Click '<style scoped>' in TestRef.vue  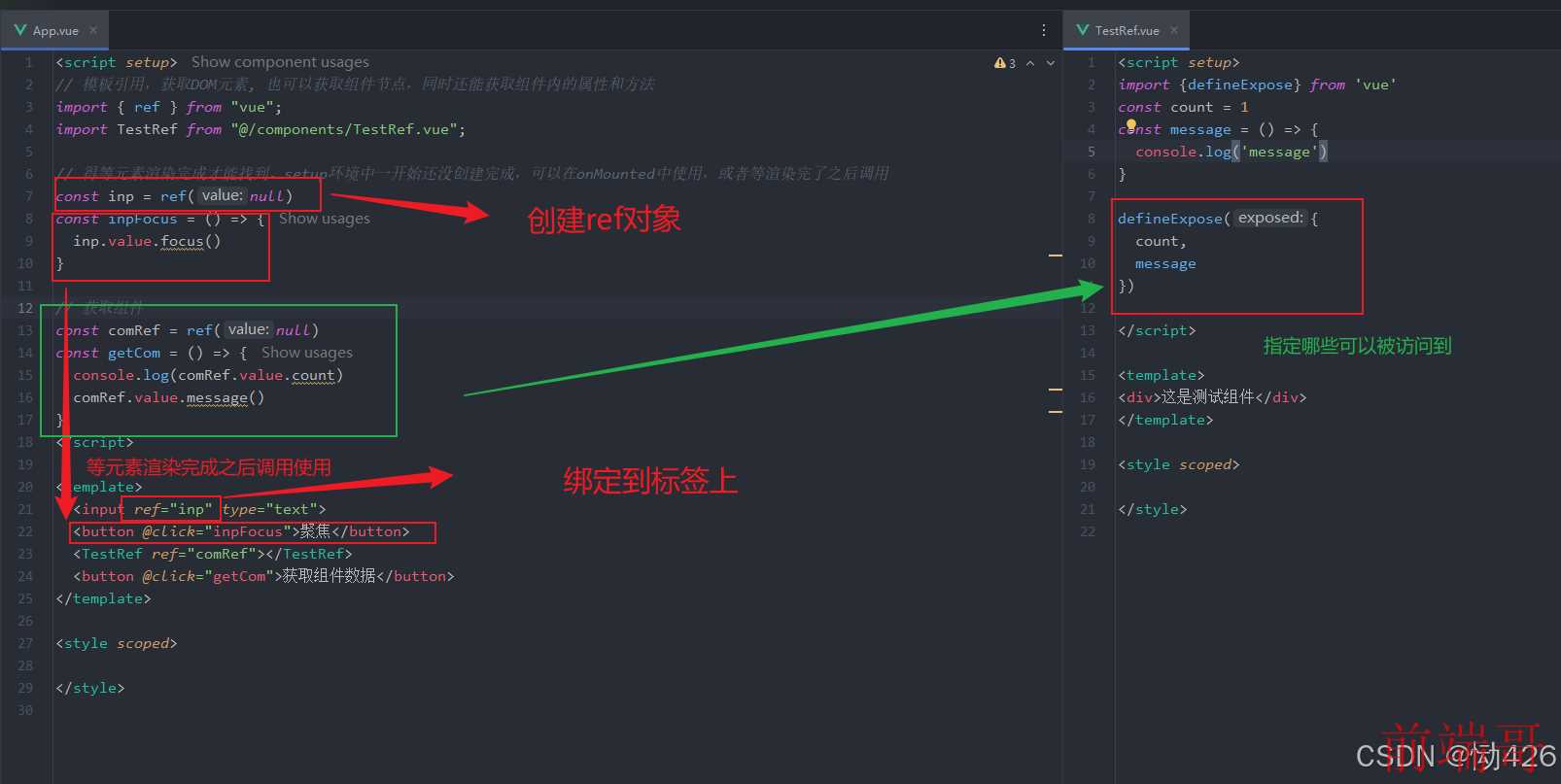(x=1179, y=464)
